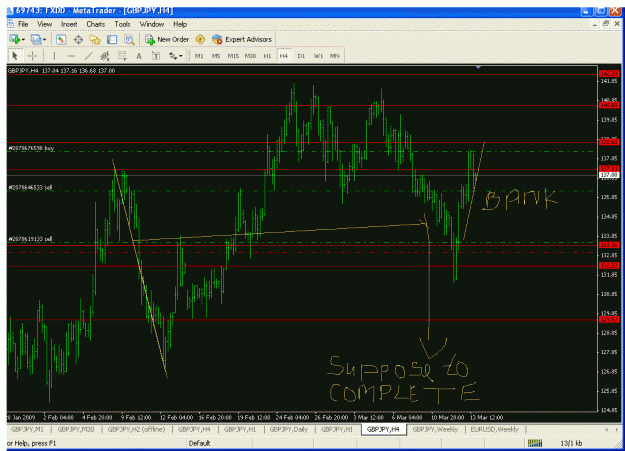The height and width of the screenshot is (451, 625).
Task: Toggle the Terminal window icon
Action: point(112,39)
